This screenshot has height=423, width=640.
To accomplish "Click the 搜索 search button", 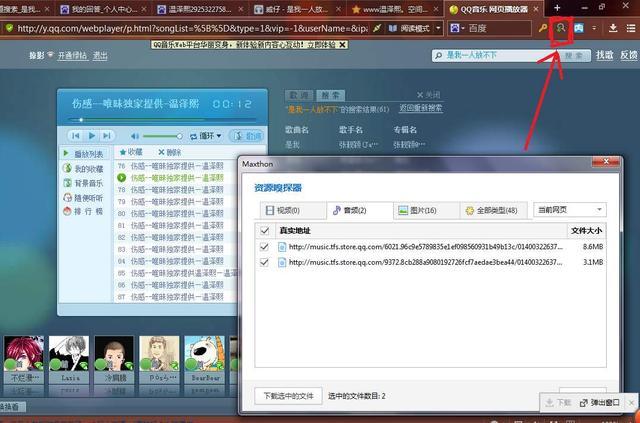I will (574, 55).
